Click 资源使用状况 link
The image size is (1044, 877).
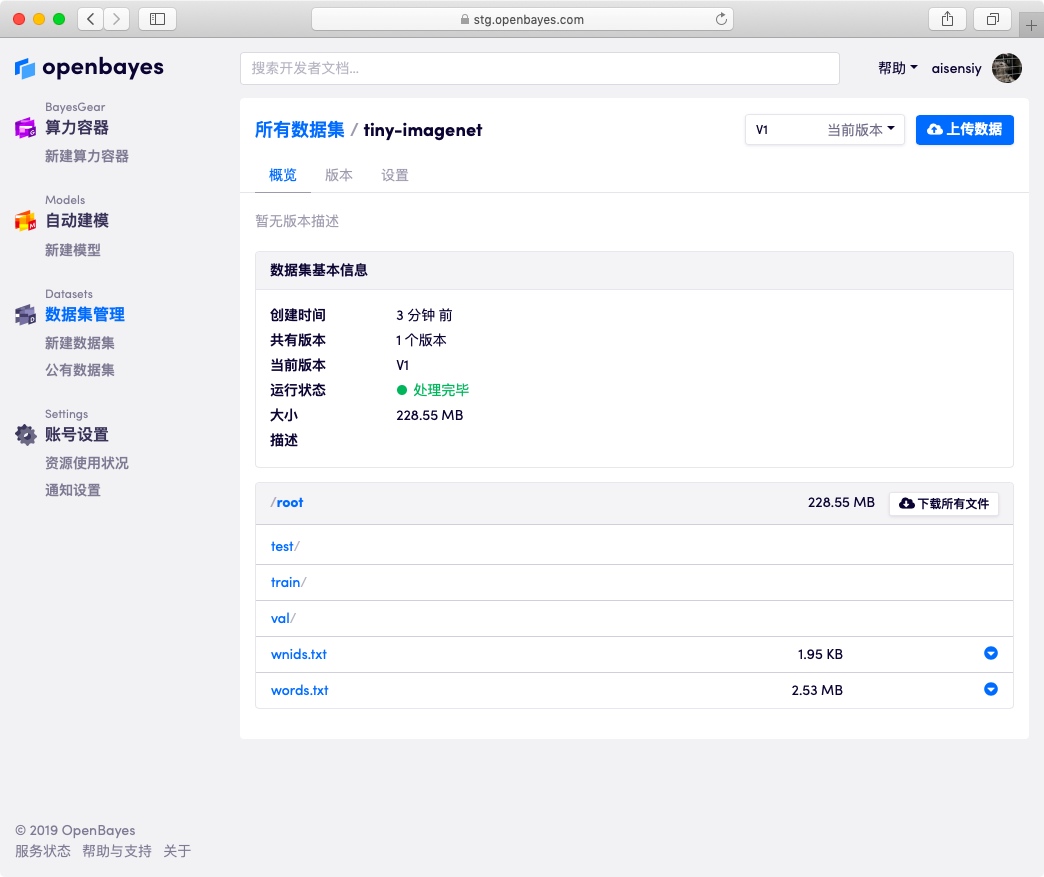87,463
